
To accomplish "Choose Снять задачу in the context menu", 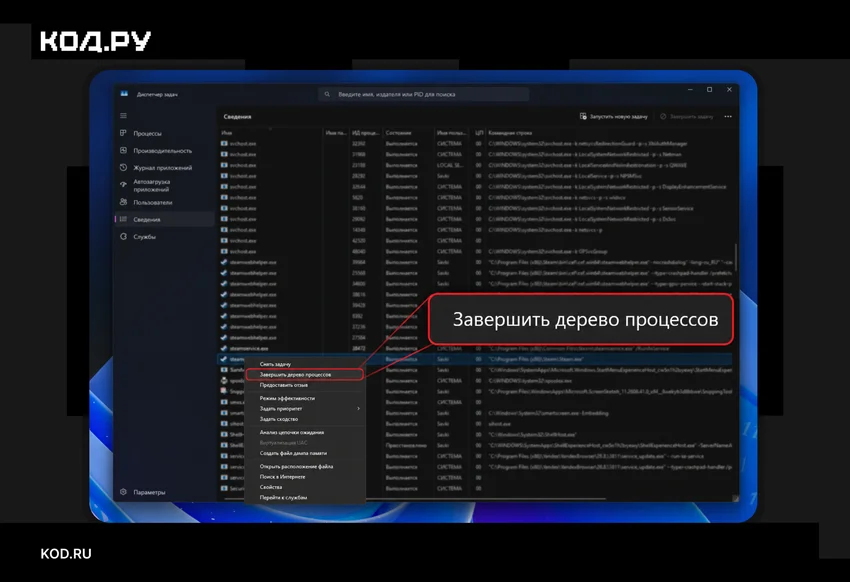I will click(275, 364).
